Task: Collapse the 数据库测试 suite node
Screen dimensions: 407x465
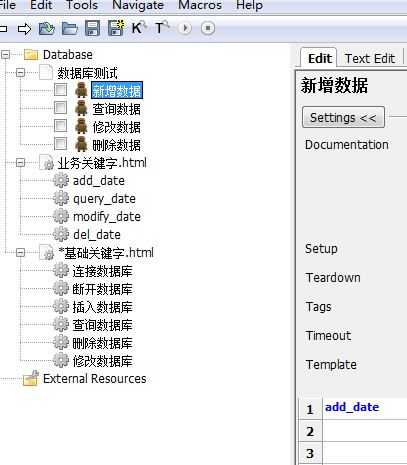Action: point(20,73)
